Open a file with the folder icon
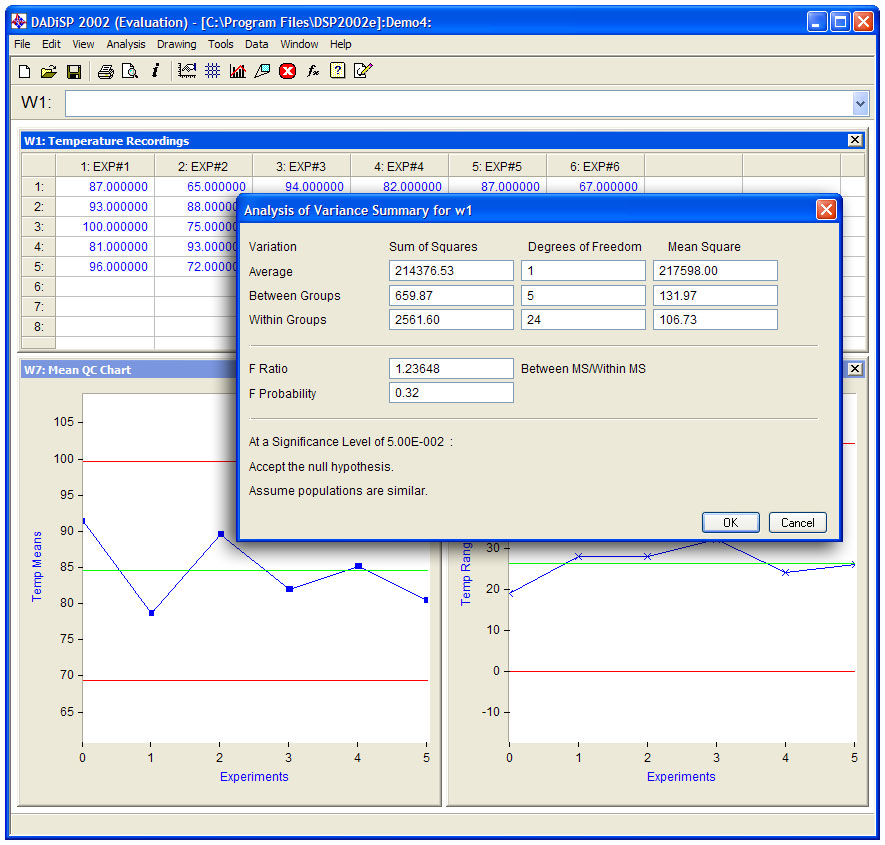The image size is (885, 845). click(49, 72)
